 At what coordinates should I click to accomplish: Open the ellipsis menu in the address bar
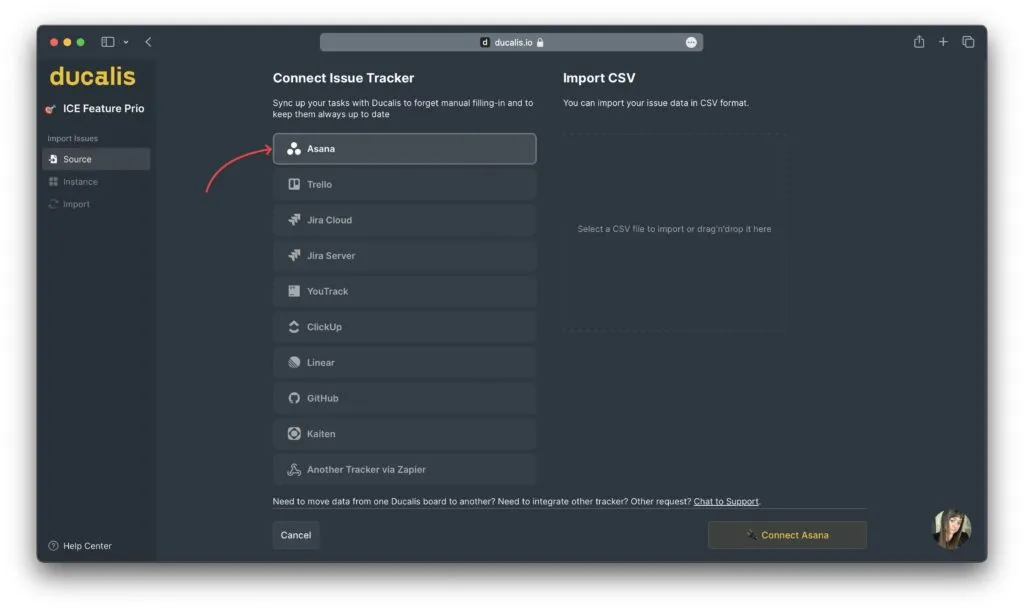(690, 41)
